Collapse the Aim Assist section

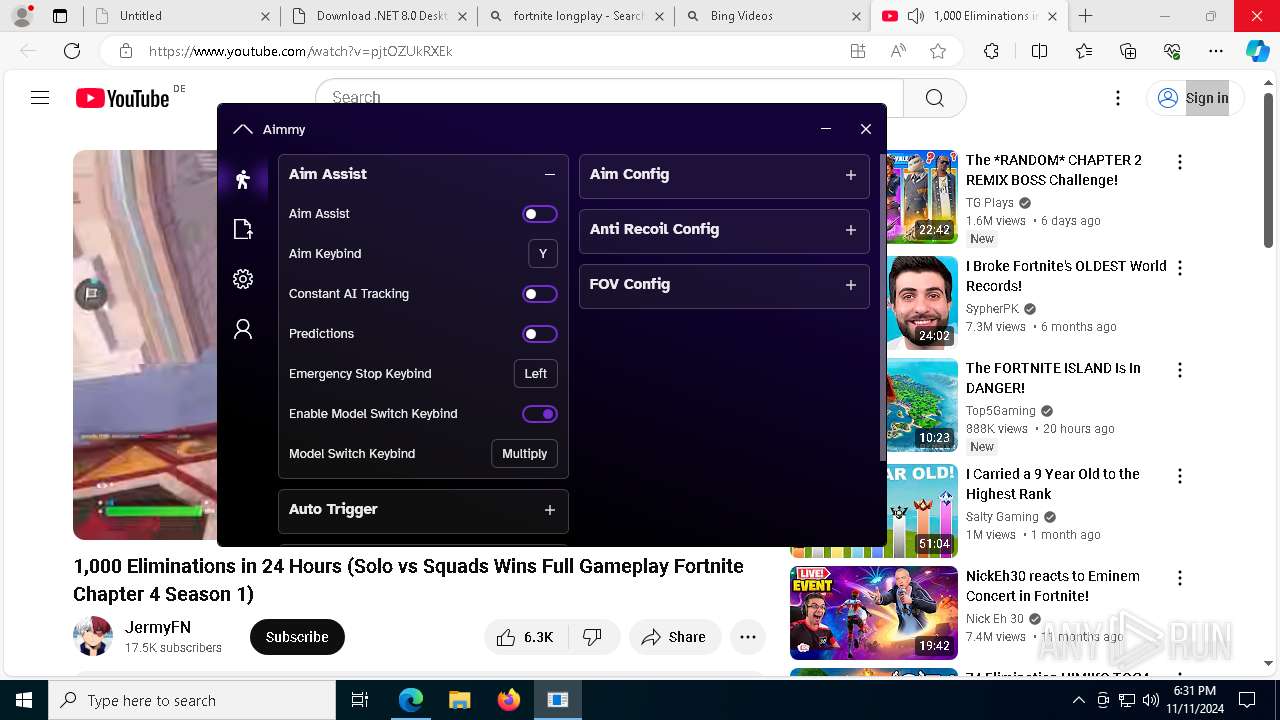click(549, 174)
